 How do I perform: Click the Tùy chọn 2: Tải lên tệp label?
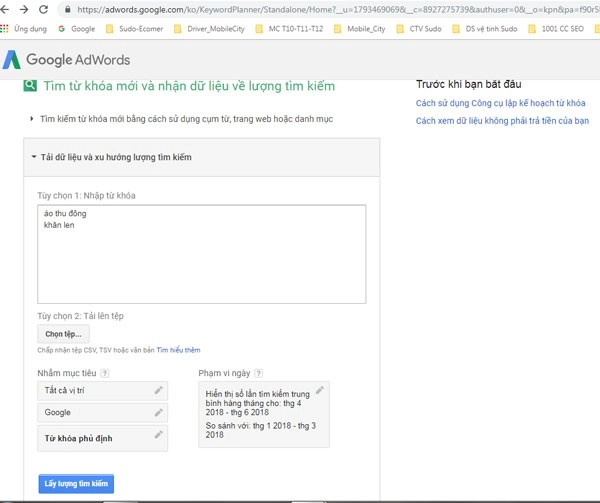pyautogui.click(x=80, y=316)
